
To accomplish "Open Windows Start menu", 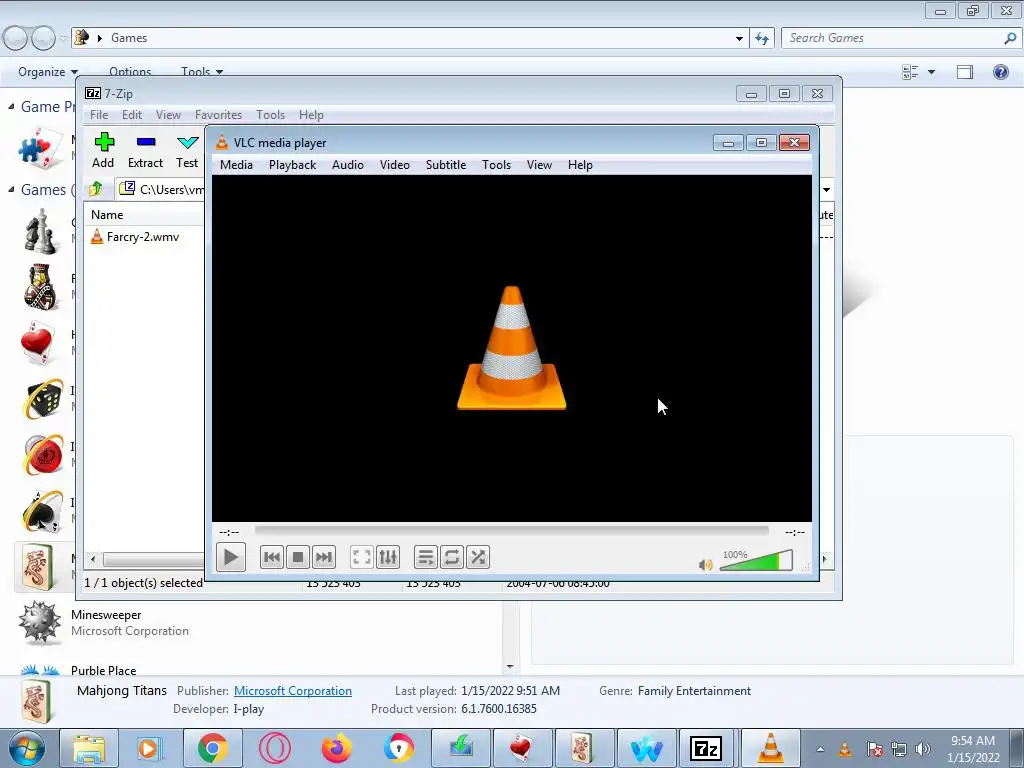I will pyautogui.click(x=25, y=748).
